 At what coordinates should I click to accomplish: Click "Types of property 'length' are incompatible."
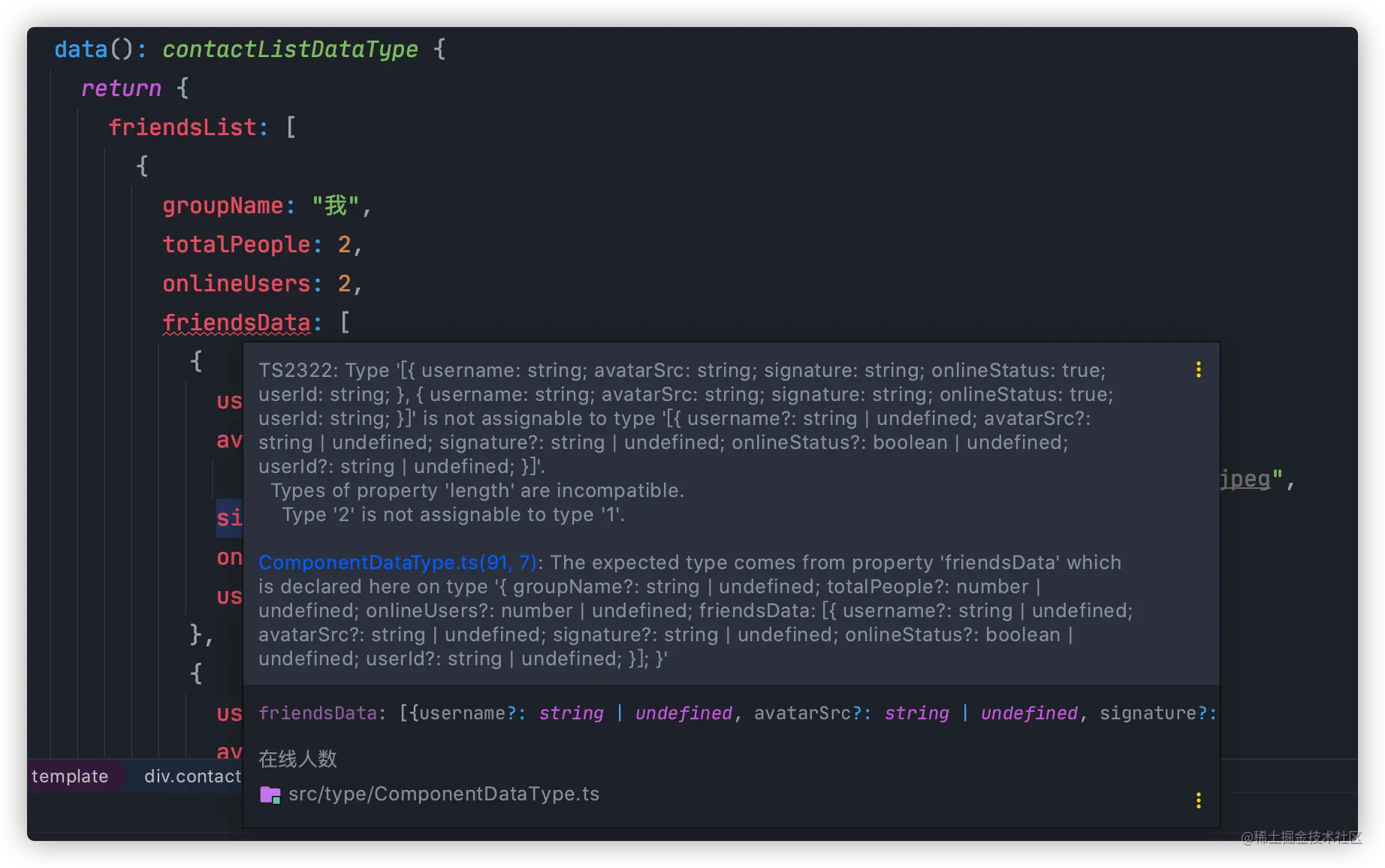477,490
